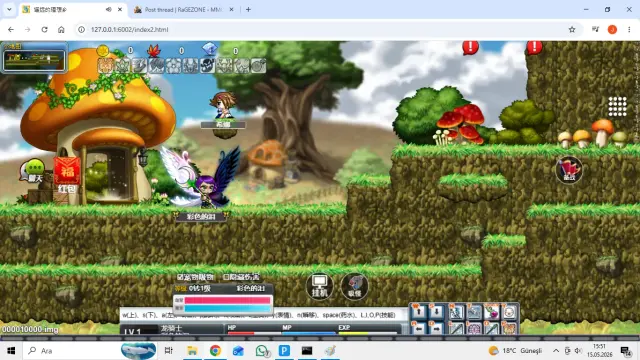The width and height of the screenshot is (640, 360).
Task: Click the down arrow movement key
Action: click(x=436, y=312)
